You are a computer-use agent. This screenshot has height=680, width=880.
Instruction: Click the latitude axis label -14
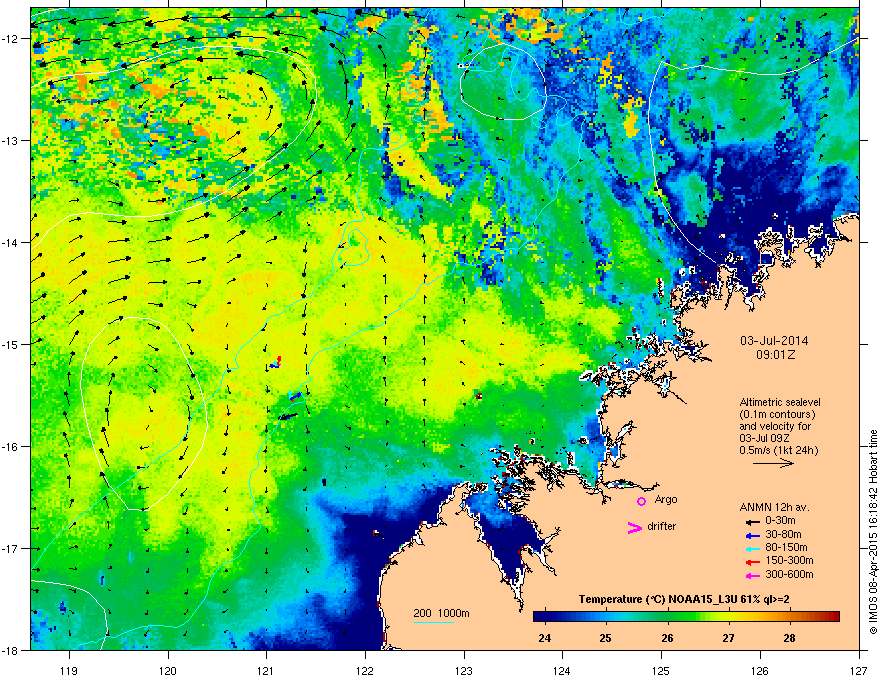coord(11,243)
